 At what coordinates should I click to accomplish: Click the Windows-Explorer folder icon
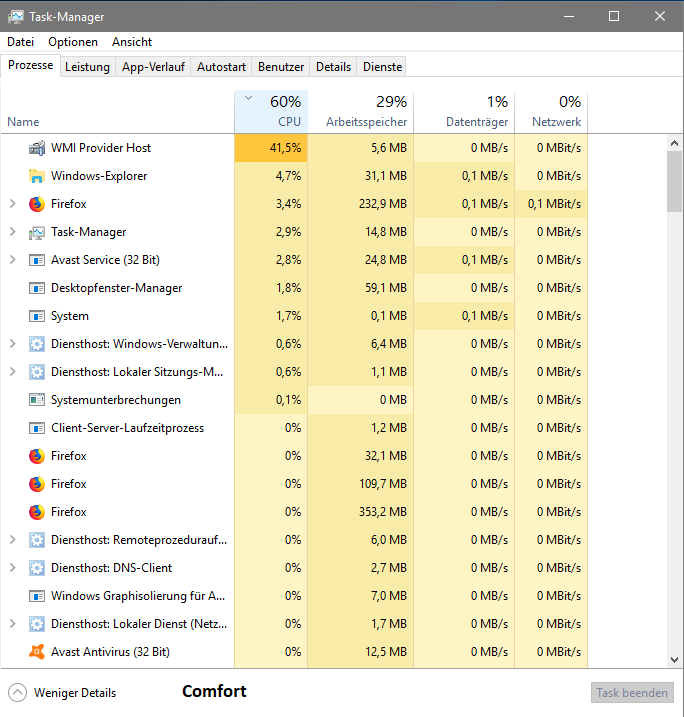click(x=37, y=176)
